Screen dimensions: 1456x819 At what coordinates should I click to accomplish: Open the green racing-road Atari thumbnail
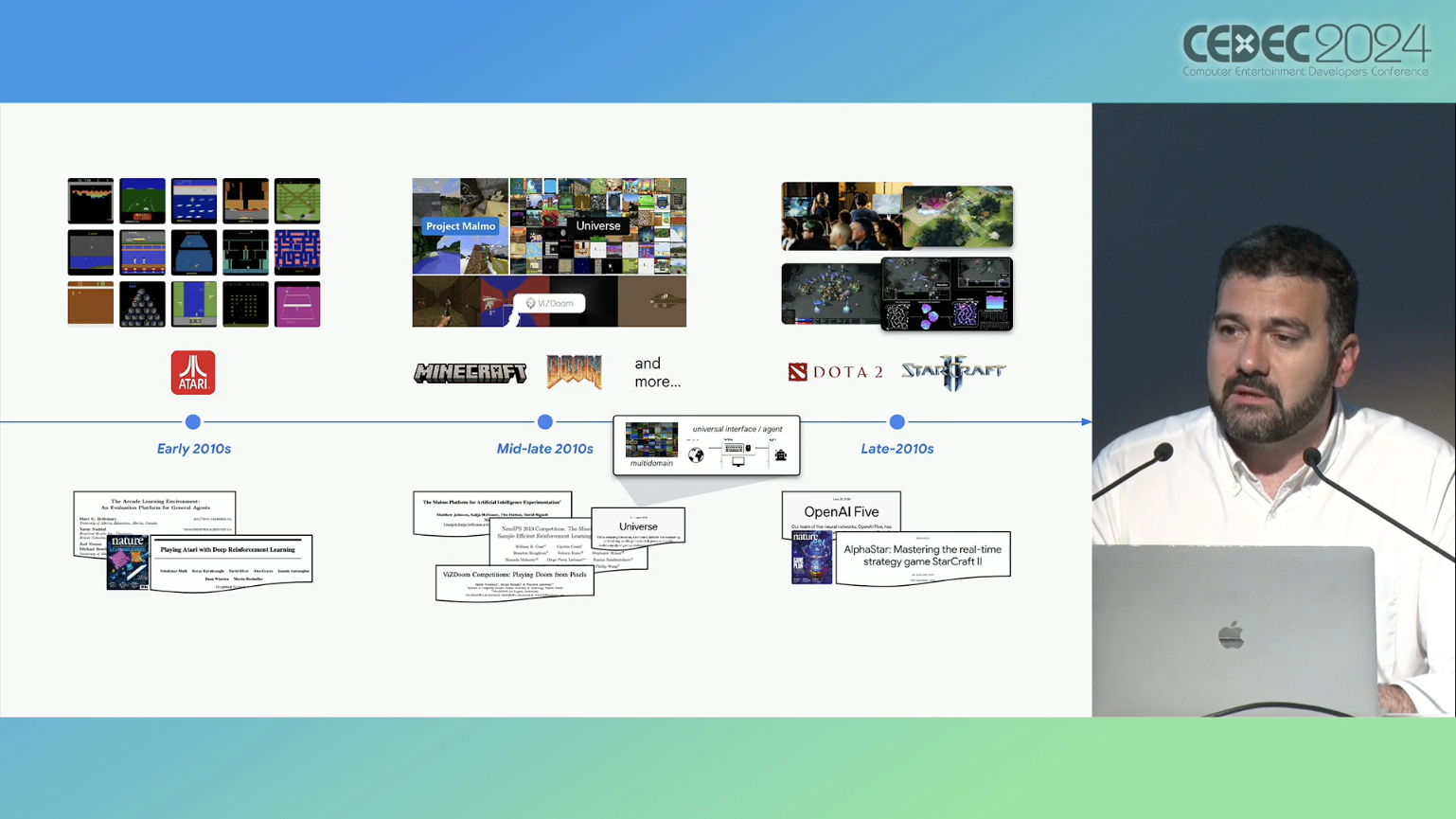click(x=142, y=201)
